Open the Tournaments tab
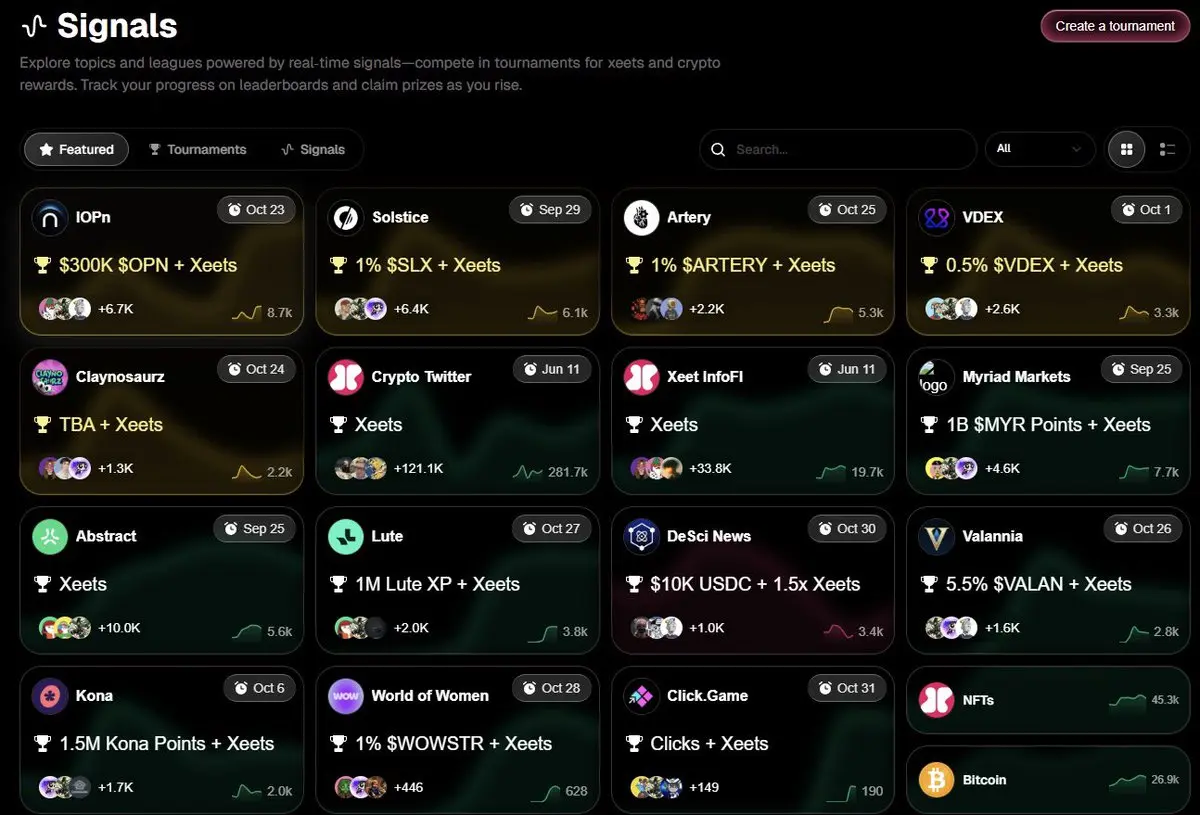 click(197, 149)
